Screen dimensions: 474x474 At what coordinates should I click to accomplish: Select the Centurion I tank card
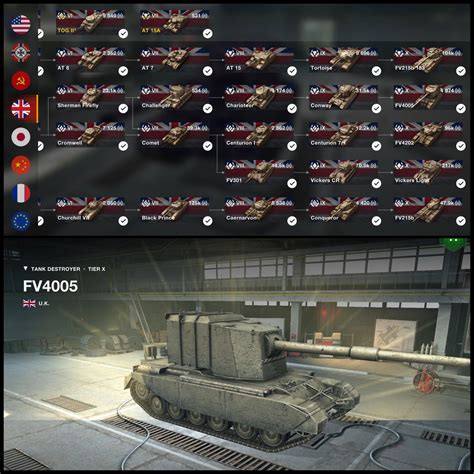pos(259,135)
